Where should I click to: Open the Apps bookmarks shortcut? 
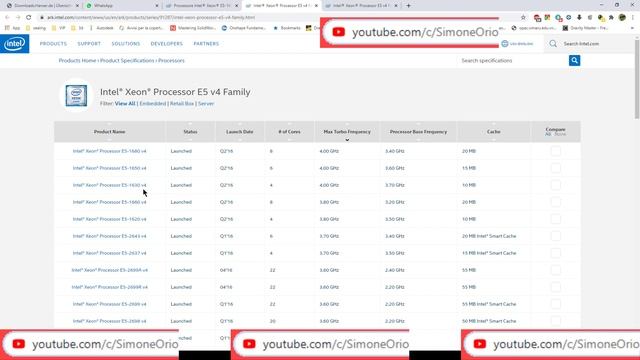tap(12, 28)
